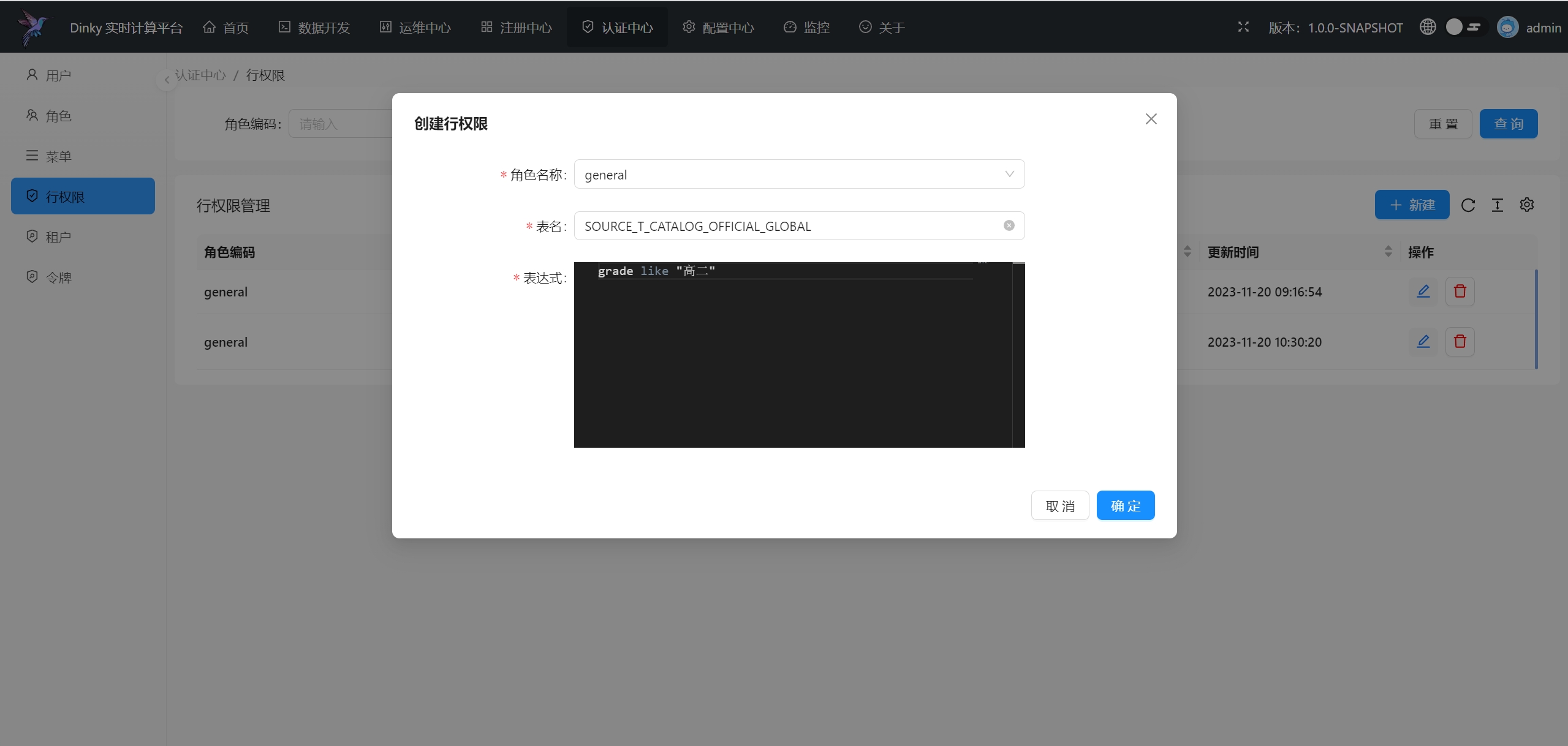Open the 首页 home menu
Screen dimensions: 1568x746
click(x=225, y=28)
